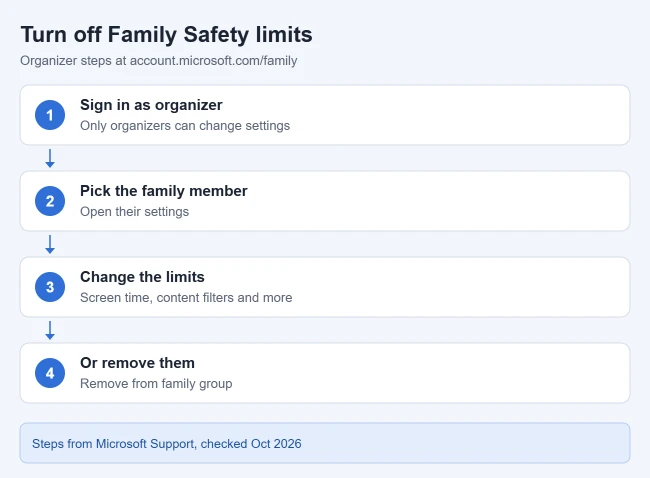Click 'Organizer steps at account.microsoft.com/family' subtitle
Viewport: 650px width, 478px height.
(158, 61)
